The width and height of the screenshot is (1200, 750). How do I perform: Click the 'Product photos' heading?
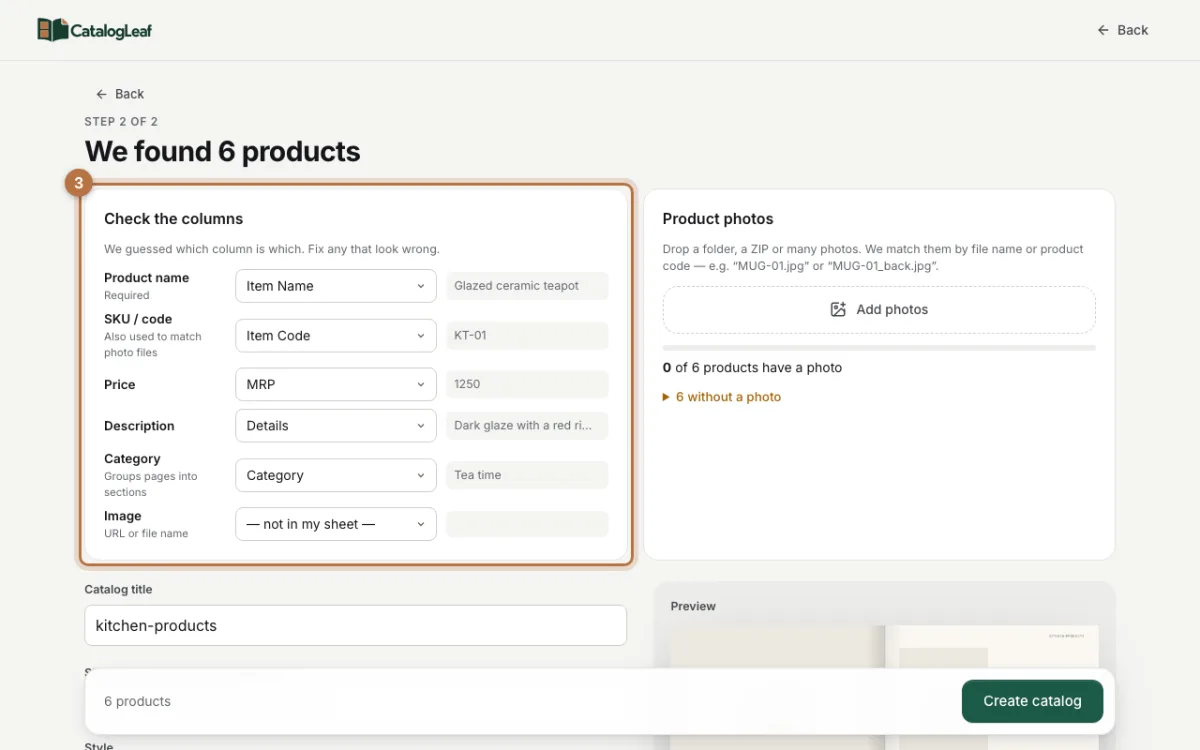coord(718,219)
